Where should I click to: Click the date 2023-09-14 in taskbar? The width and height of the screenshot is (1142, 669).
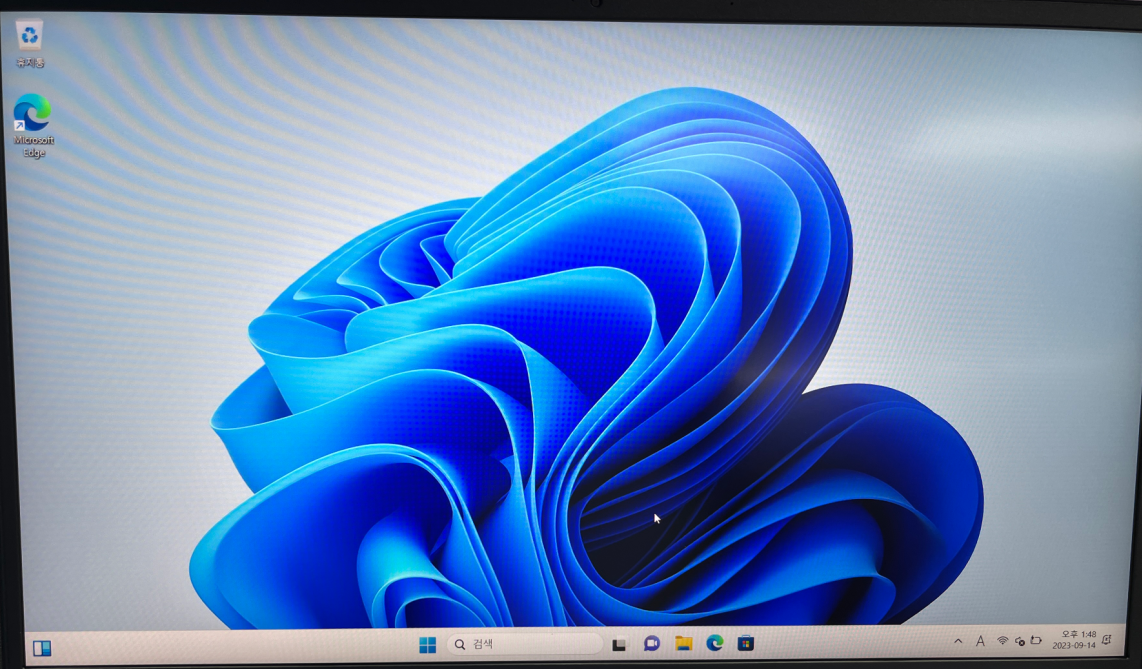pos(1074,645)
